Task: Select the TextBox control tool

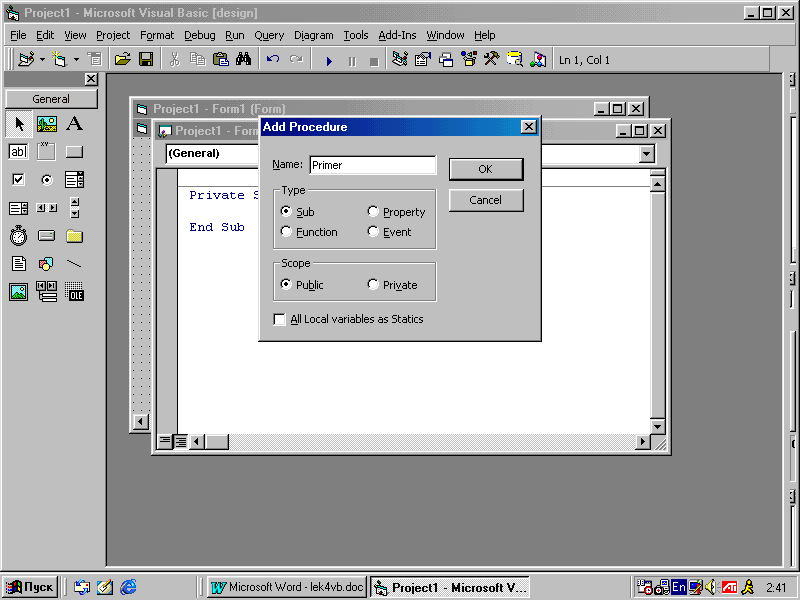Action: [x=18, y=152]
